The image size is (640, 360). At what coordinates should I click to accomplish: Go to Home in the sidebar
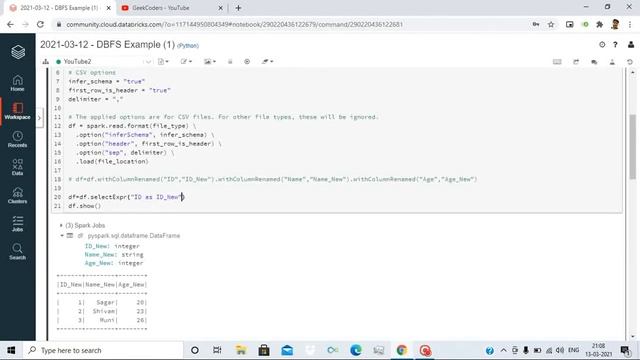pyautogui.click(x=18, y=83)
